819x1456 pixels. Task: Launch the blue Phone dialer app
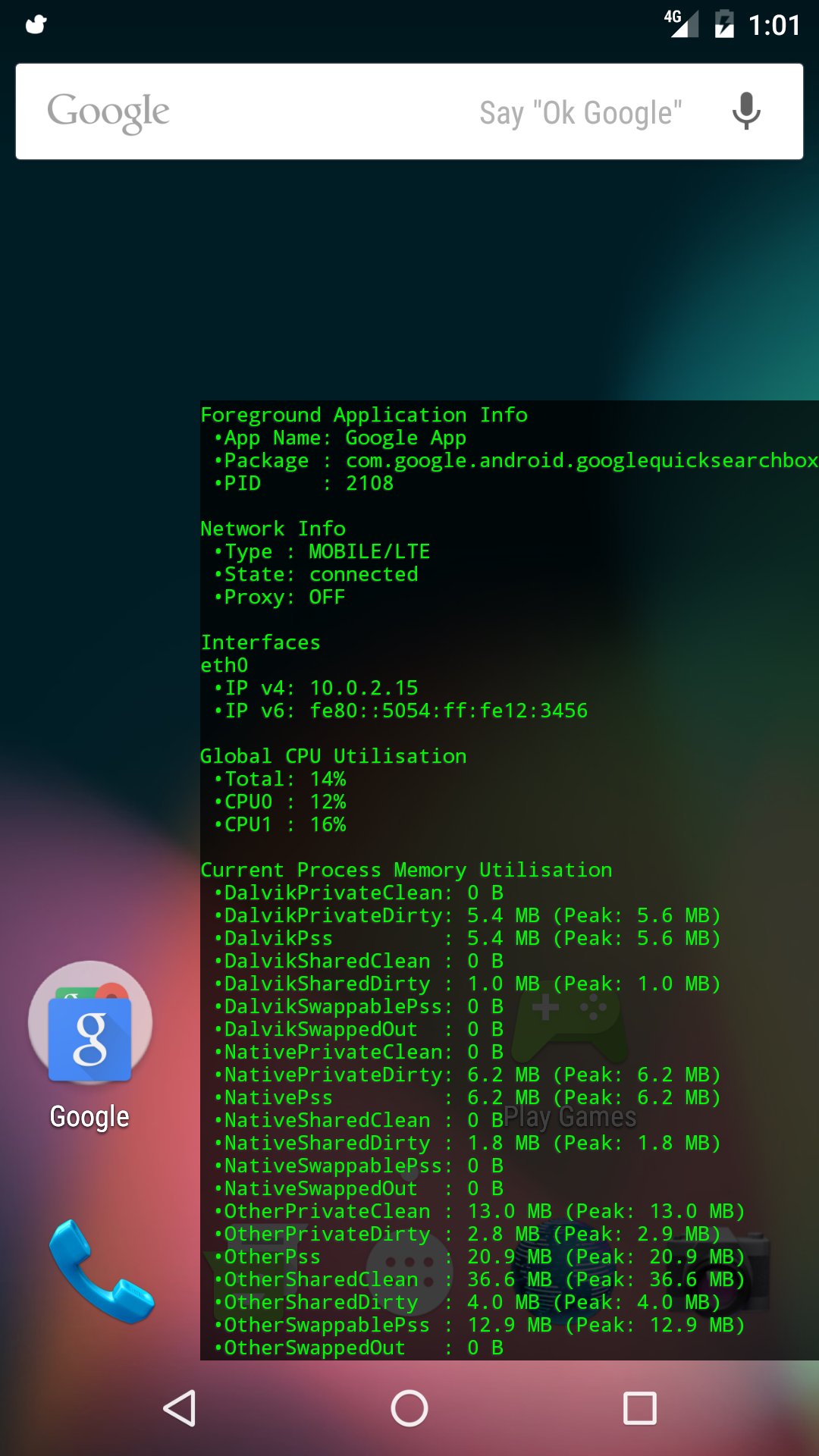101,1272
